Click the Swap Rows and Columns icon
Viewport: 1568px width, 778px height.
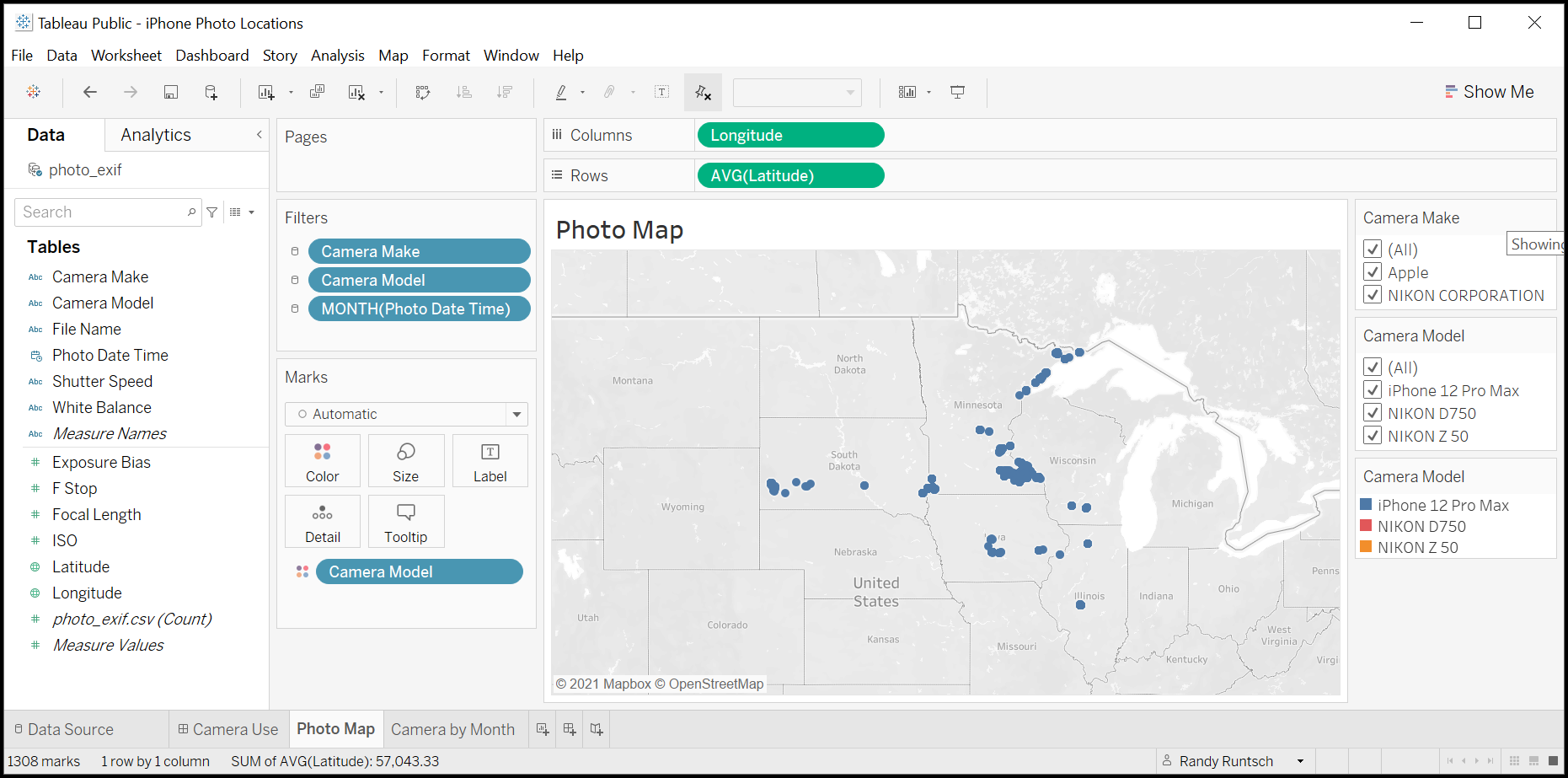tap(423, 92)
